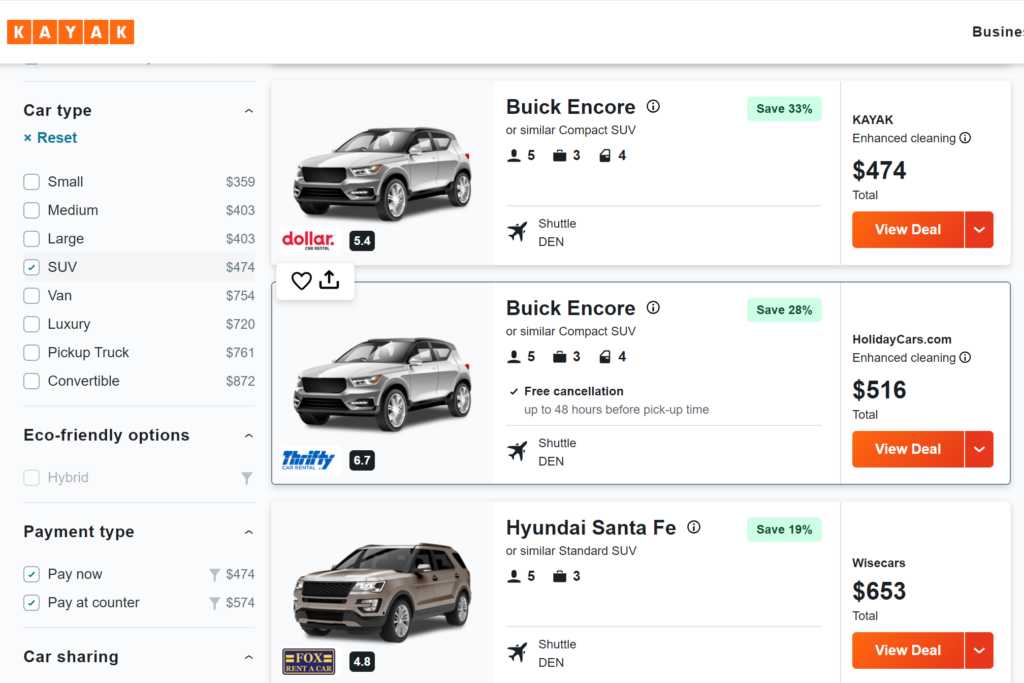Click the Save 33% badge
Viewport: 1024px width, 683px height.
(784, 108)
